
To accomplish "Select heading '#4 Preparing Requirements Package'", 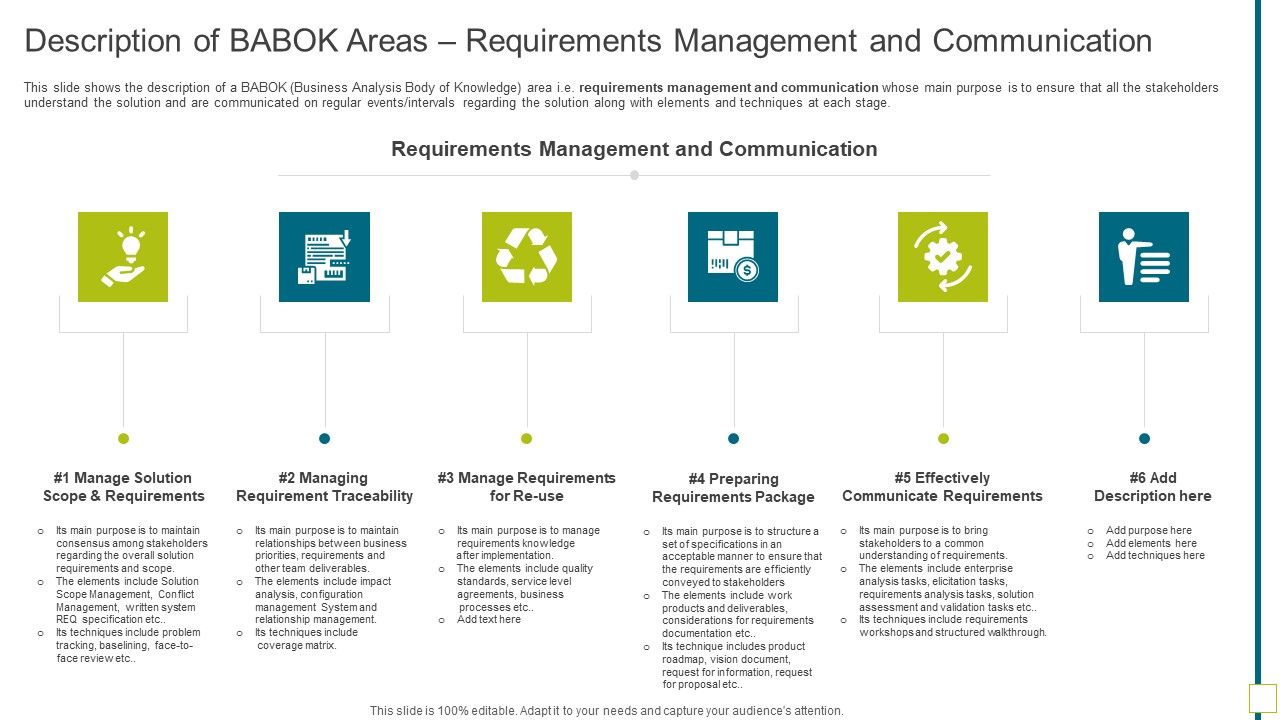I will 733,488.
